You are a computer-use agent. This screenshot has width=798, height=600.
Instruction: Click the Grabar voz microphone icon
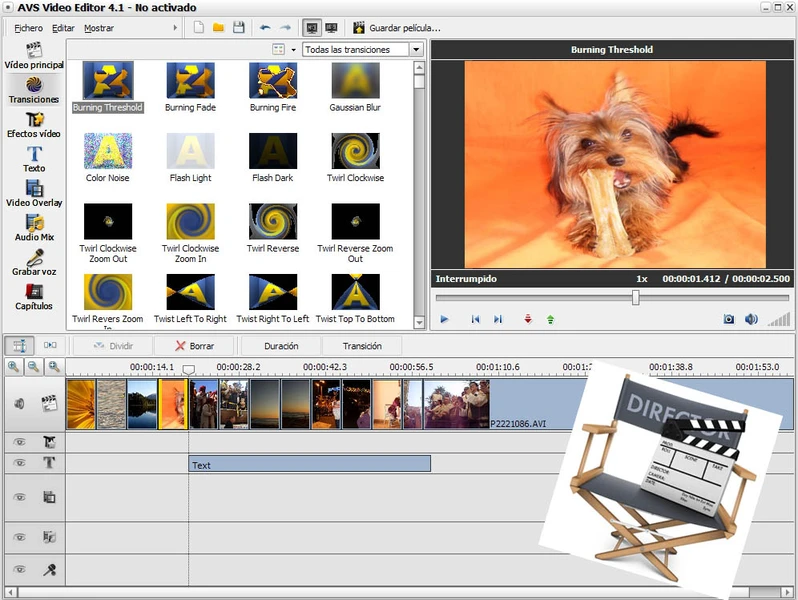pyautogui.click(x=34, y=259)
